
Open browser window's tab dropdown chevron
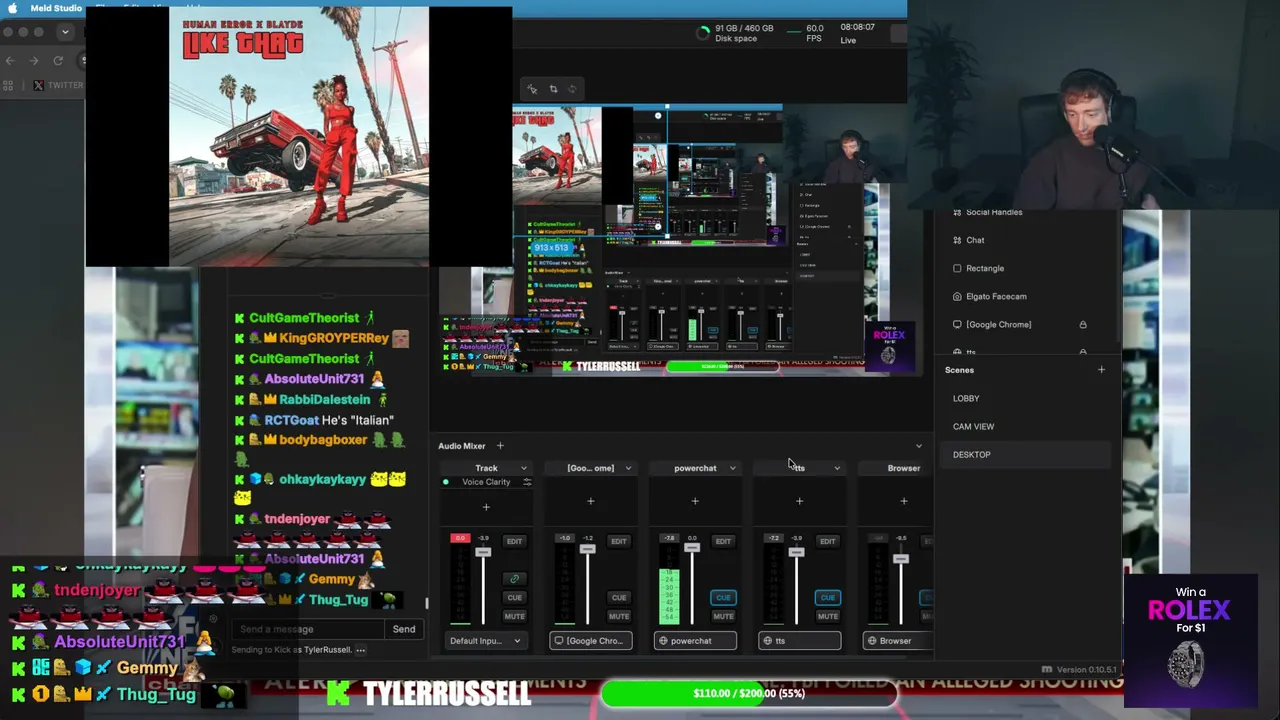pyautogui.click(x=65, y=32)
